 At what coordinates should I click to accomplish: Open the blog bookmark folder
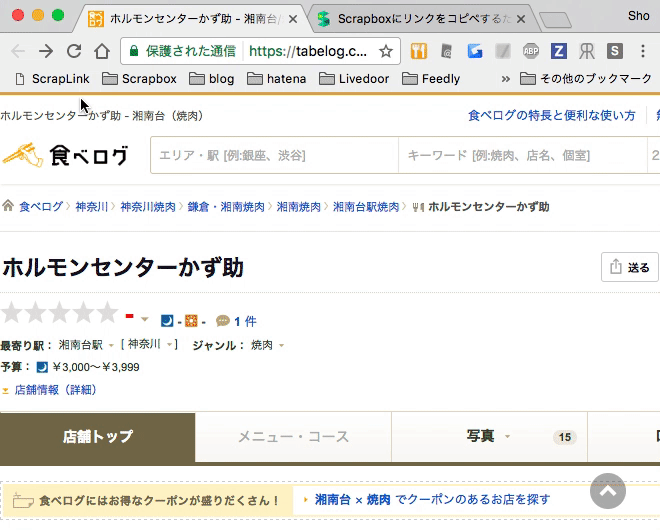click(211, 79)
